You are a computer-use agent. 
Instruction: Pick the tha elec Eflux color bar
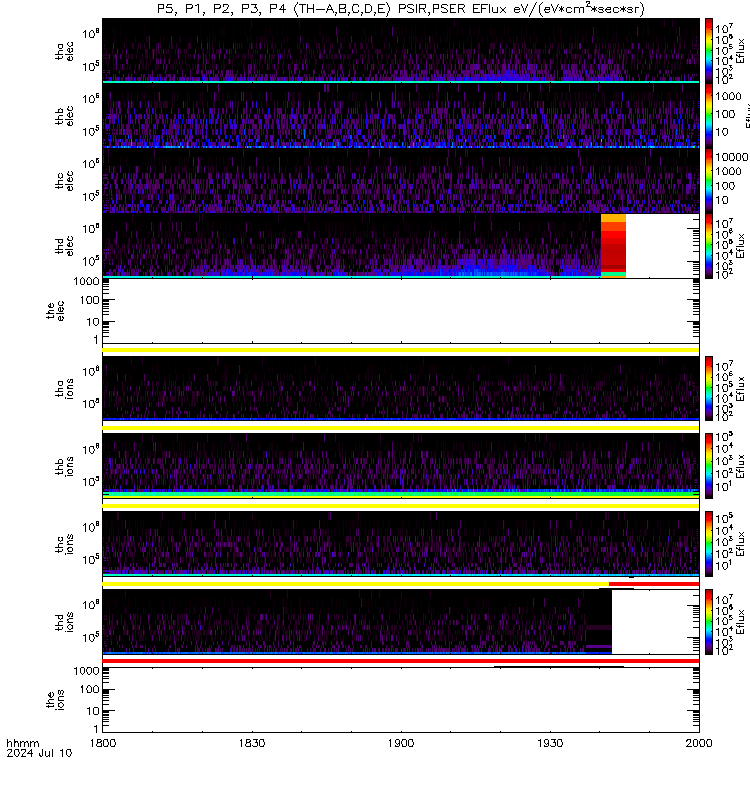click(709, 49)
